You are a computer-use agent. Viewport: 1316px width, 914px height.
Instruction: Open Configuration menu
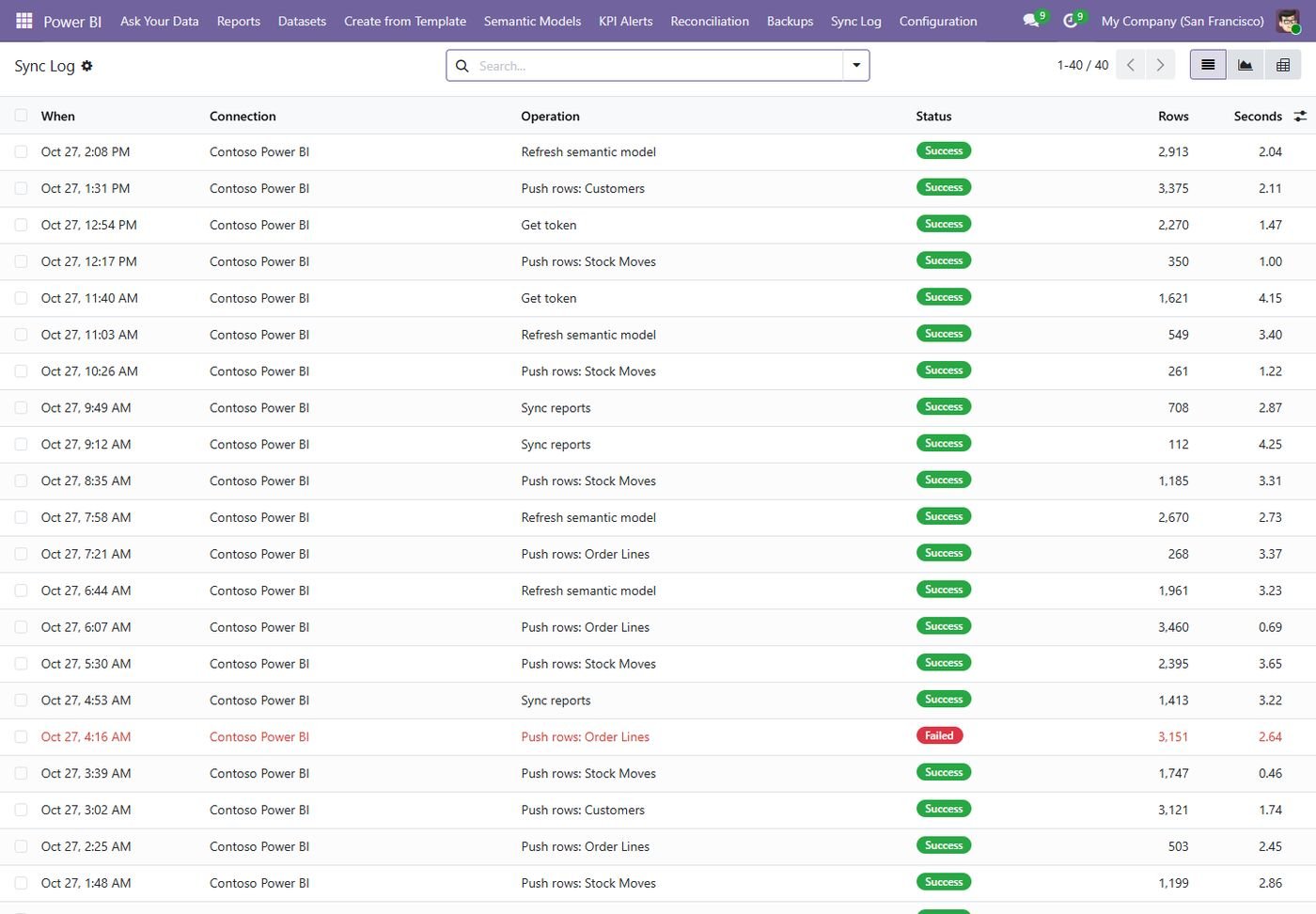point(938,21)
